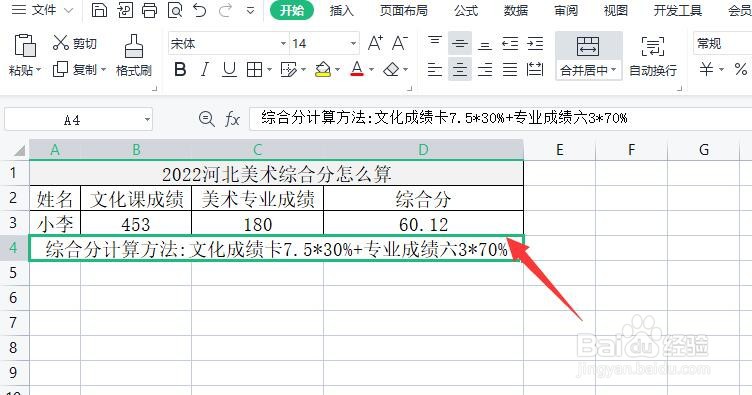Expand the font size 14 dropdown
This screenshot has width=752, height=395.
point(353,44)
